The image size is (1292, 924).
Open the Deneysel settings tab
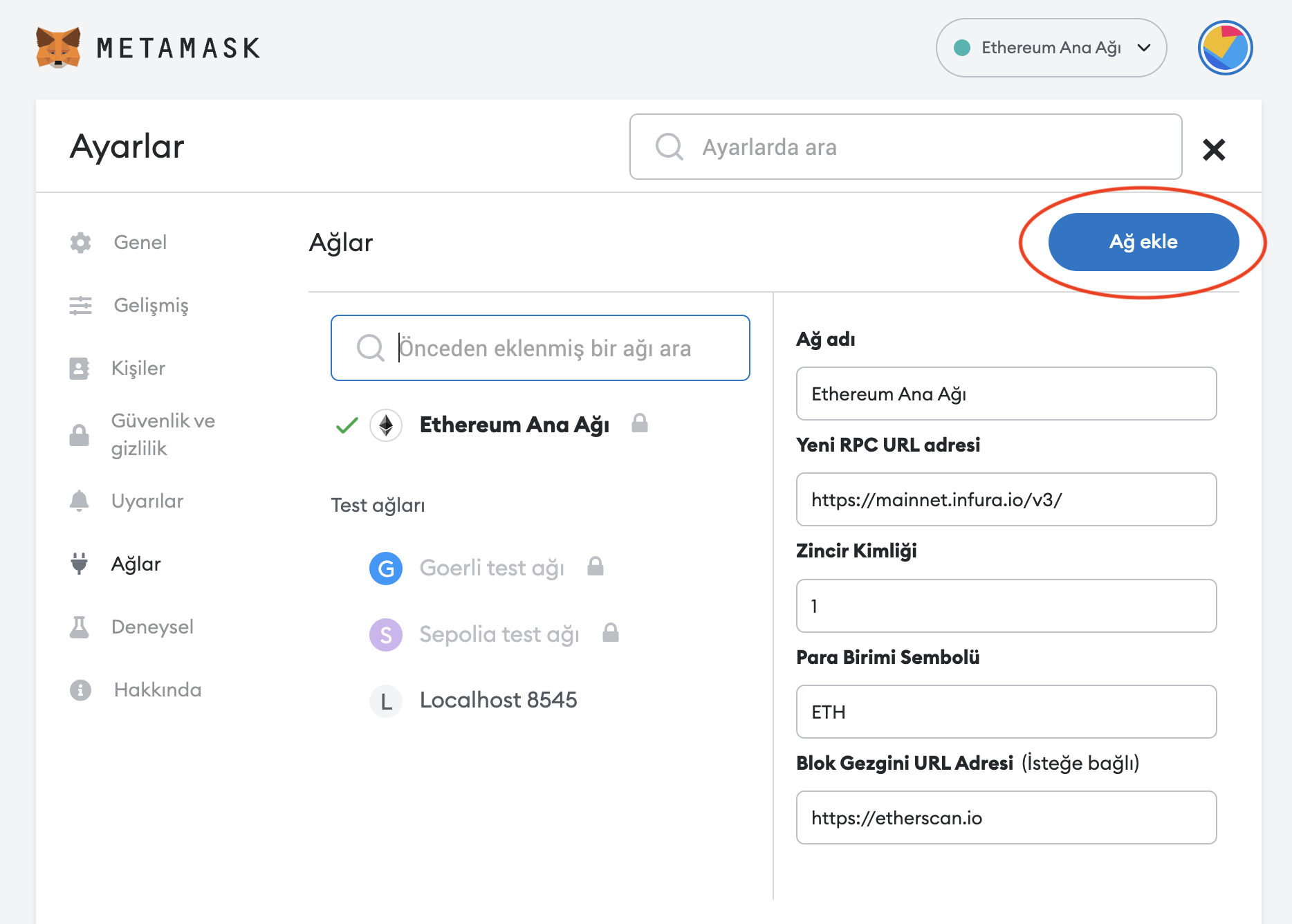pyautogui.click(x=152, y=627)
